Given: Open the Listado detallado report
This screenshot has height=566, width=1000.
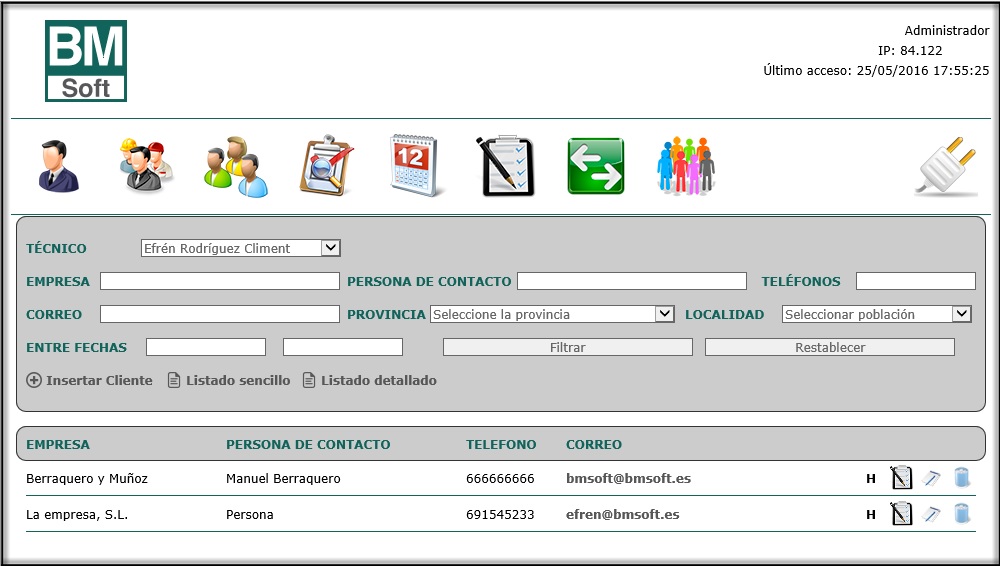Looking at the screenshot, I should (370, 380).
